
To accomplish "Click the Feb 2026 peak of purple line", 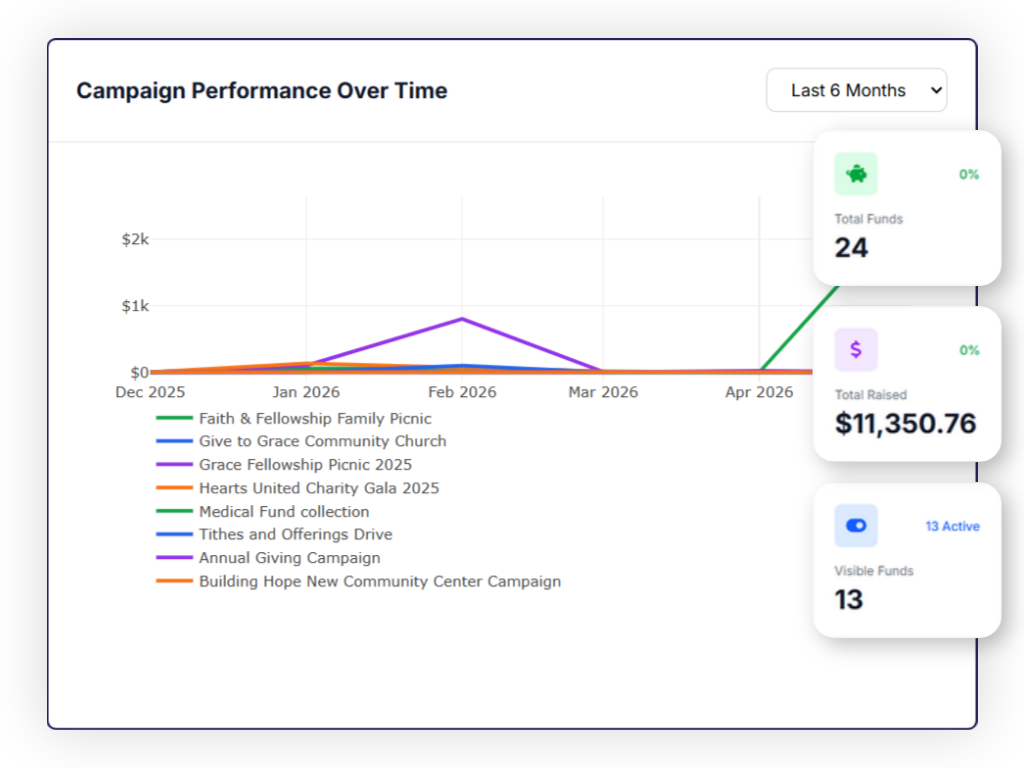I will pyautogui.click(x=462, y=319).
